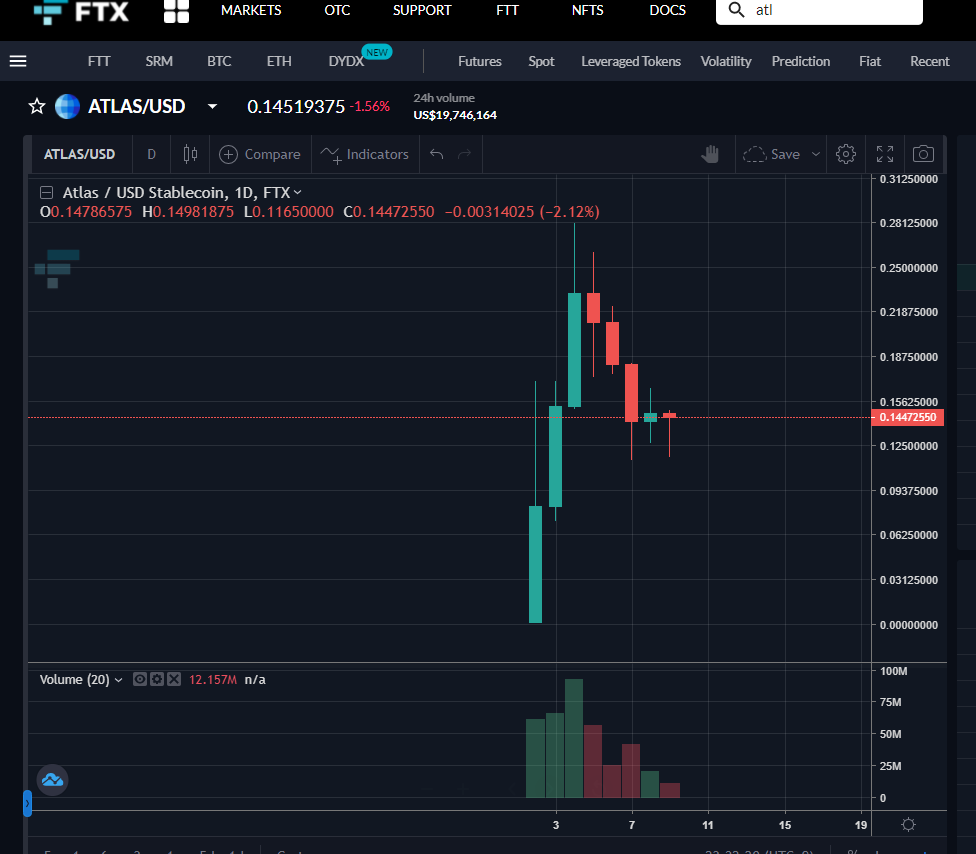Switch to the Futures tab
Screen dimensions: 976x854
(x=479, y=61)
